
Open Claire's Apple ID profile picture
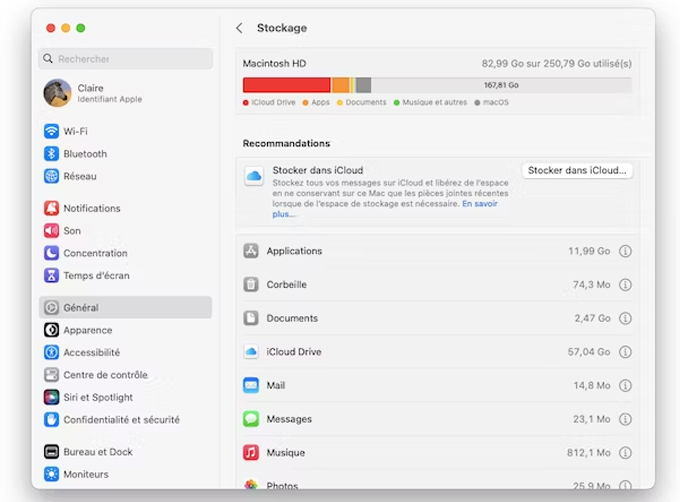pyautogui.click(x=57, y=93)
